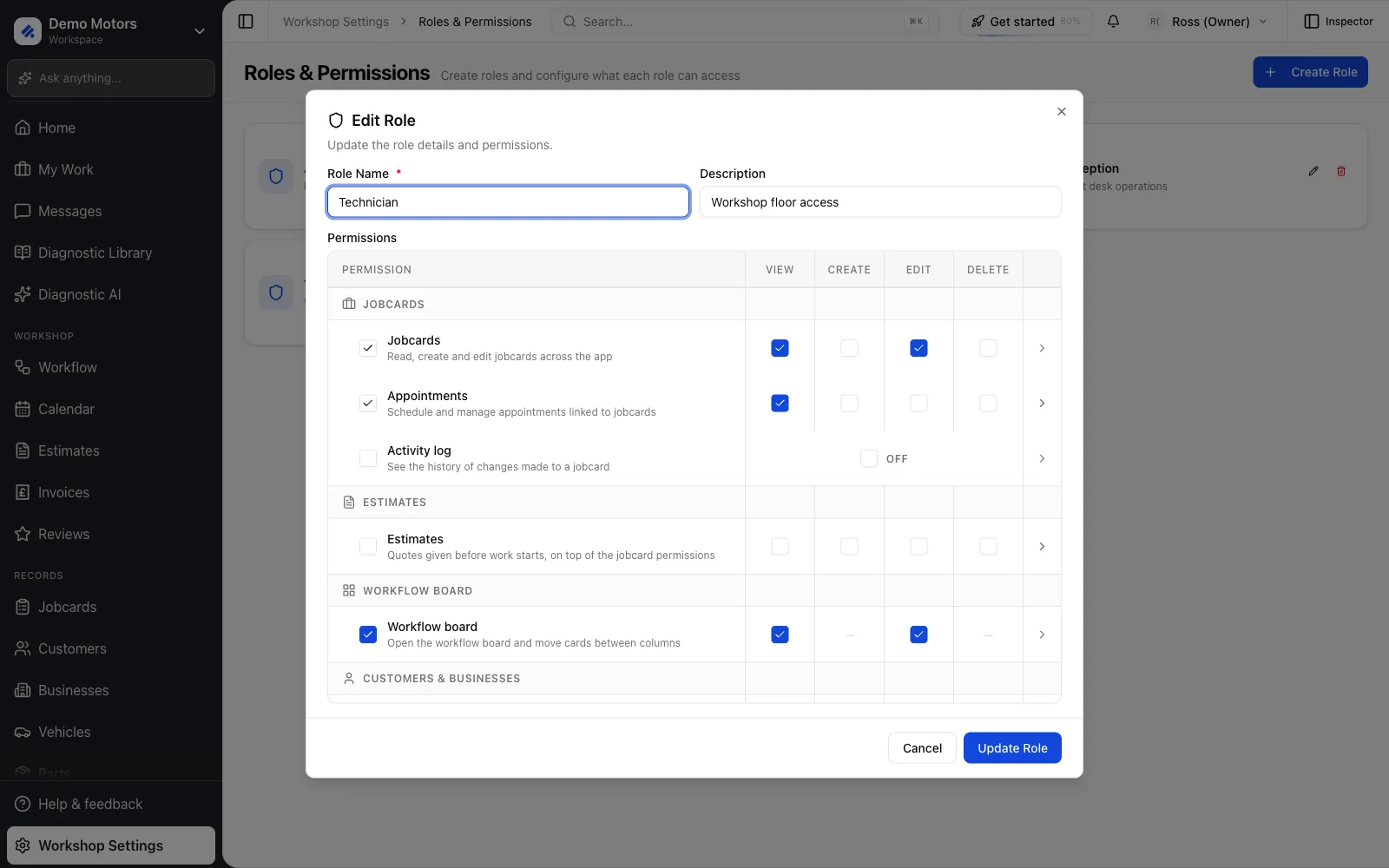The height and width of the screenshot is (868, 1389).
Task: Toggle Appointments row master checkbox
Action: (368, 404)
